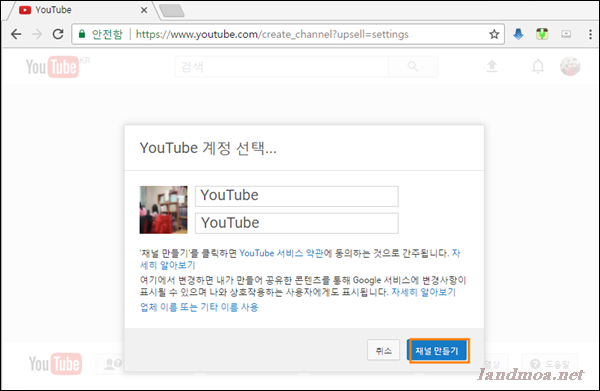Image resolution: width=600 pixels, height=391 pixels.
Task: Click the search magnifier button
Action: (413, 67)
